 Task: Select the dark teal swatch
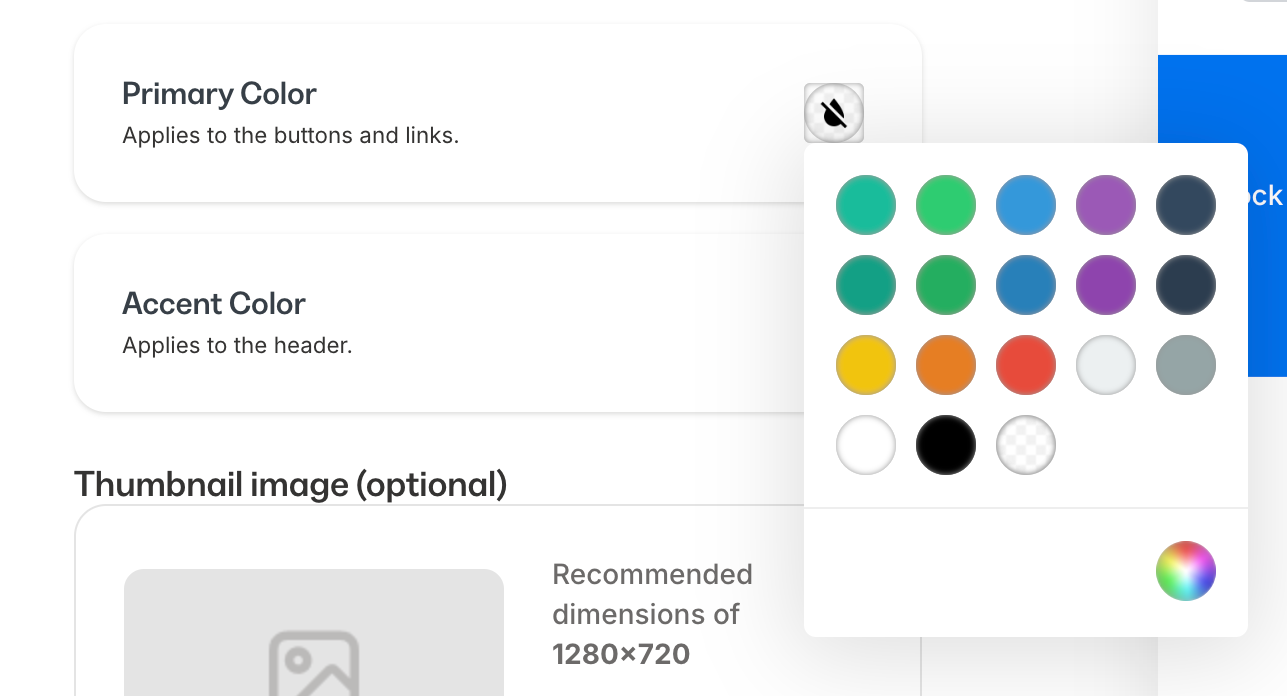(x=865, y=285)
